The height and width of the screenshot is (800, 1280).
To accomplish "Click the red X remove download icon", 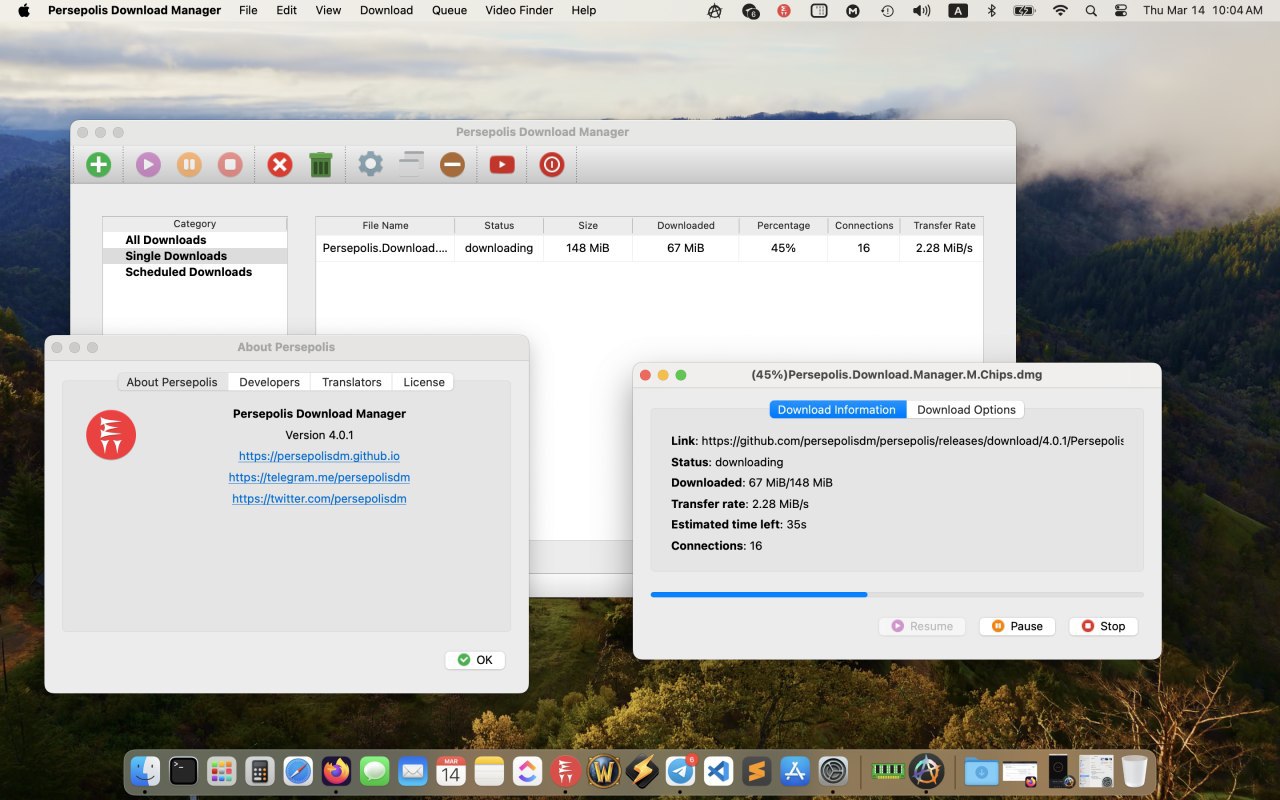I will pyautogui.click(x=280, y=165).
